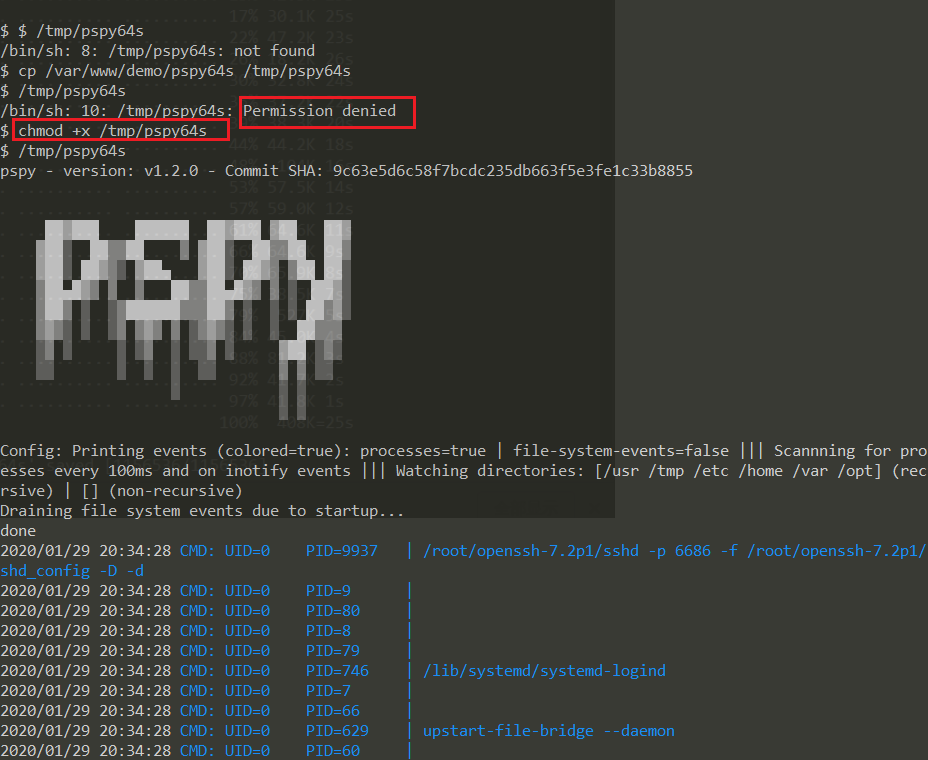Click the timestamp on the PID=9937 row

pyautogui.click(x=85, y=551)
